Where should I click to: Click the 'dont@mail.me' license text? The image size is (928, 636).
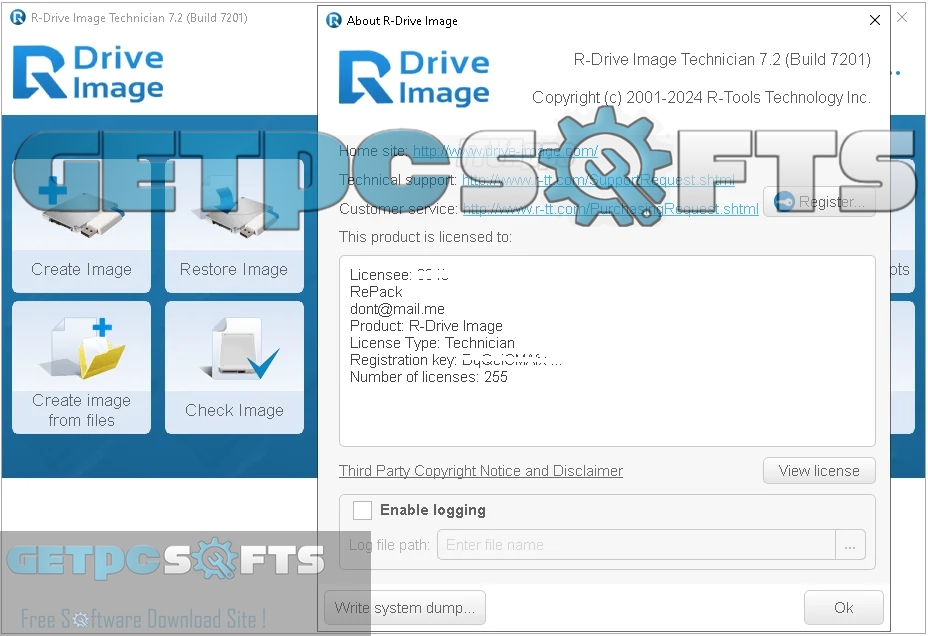coord(397,309)
